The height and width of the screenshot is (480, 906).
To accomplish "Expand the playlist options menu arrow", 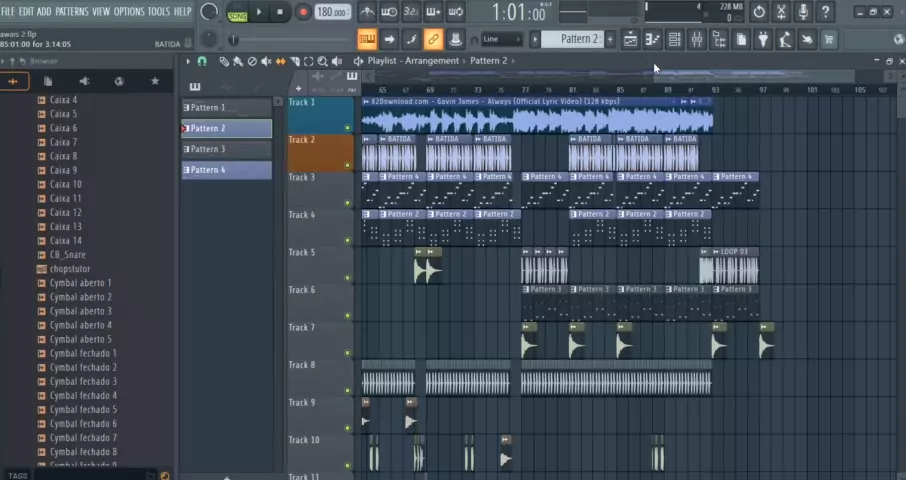I will coord(187,61).
